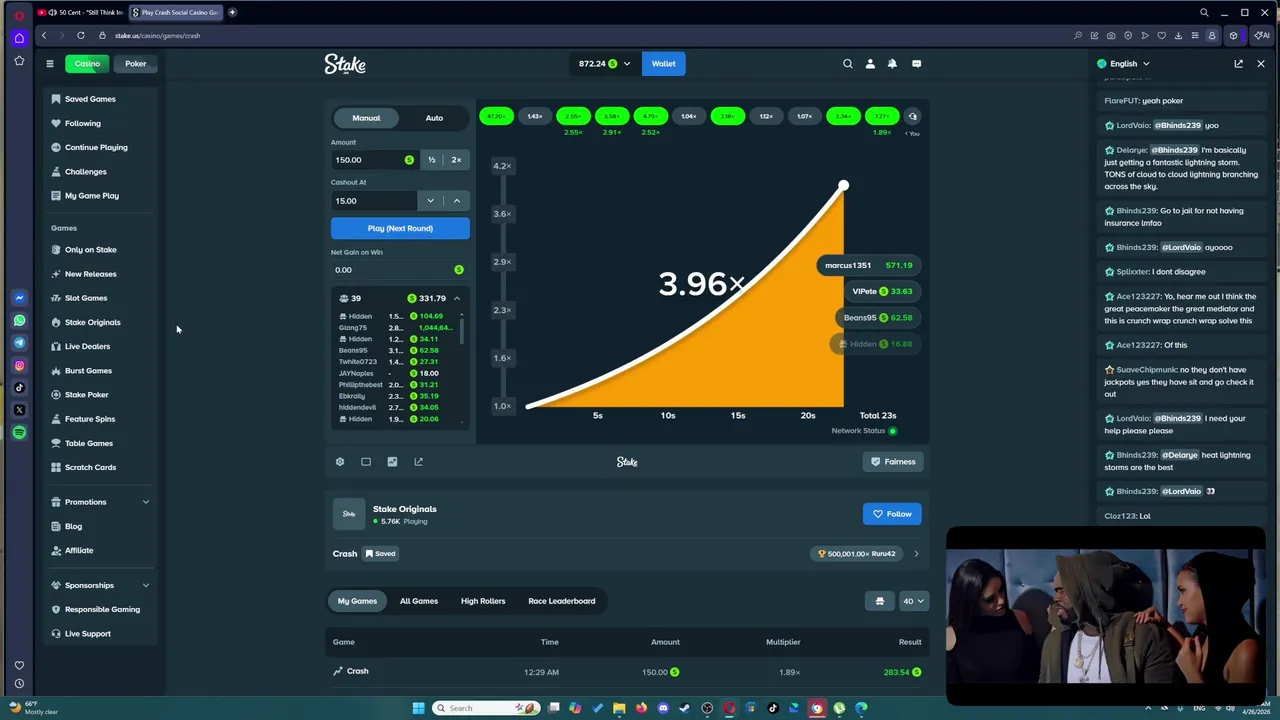1280x720 pixels.
Task: Open hamburger sidebar menu
Action: click(x=49, y=64)
